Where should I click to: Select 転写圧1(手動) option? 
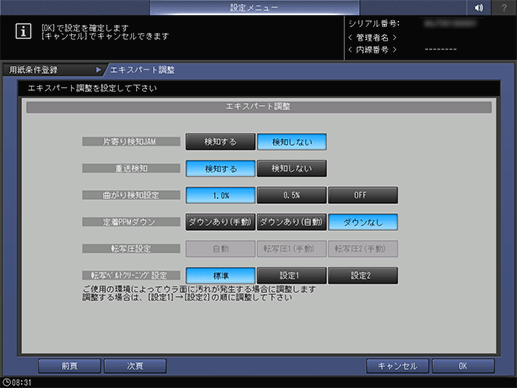pyautogui.click(x=292, y=249)
